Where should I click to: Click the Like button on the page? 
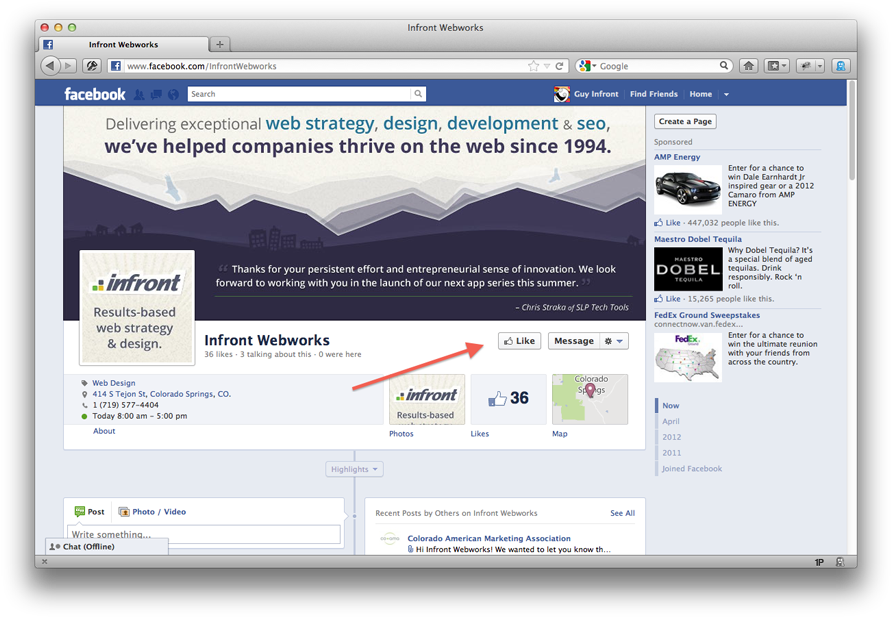[x=519, y=340]
